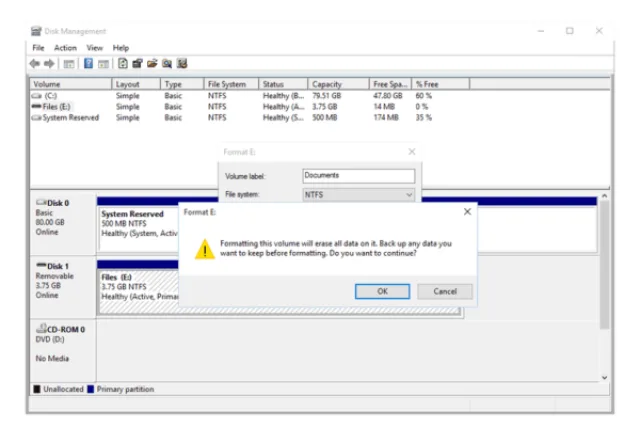
Task: Click the CD-ROM 0 disc icon
Action: point(41,328)
